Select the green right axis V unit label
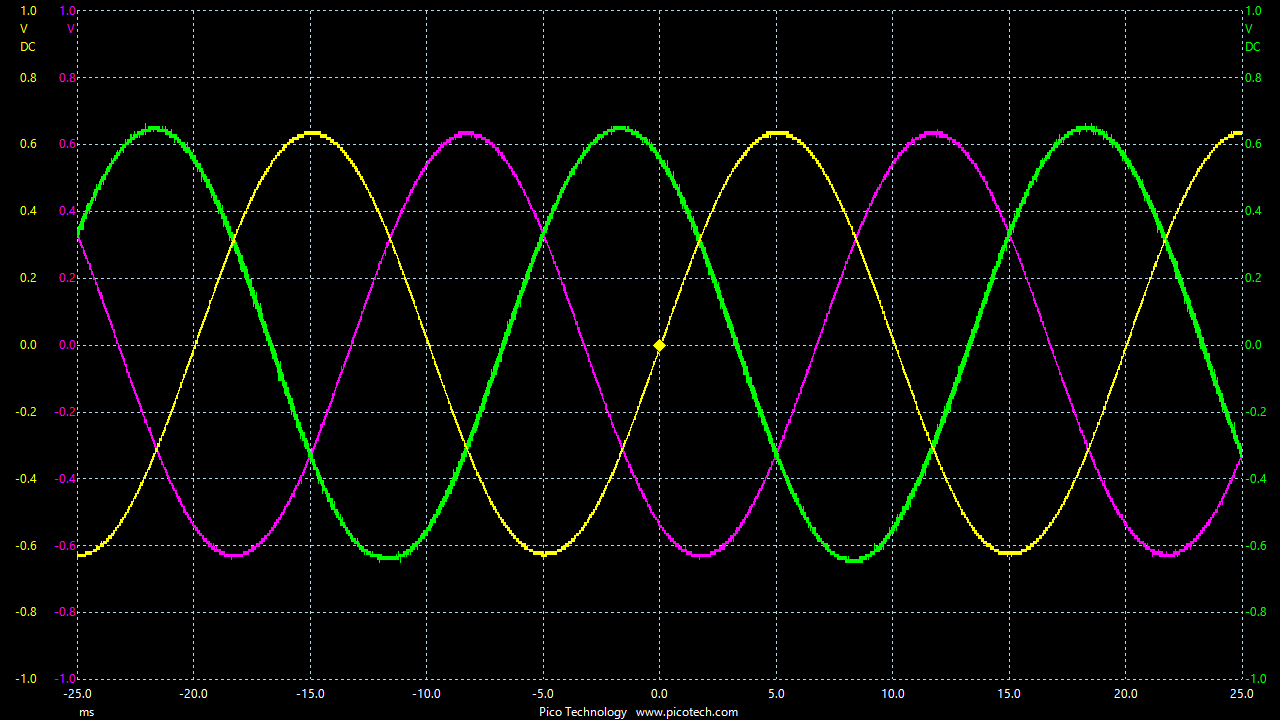Image resolution: width=1280 pixels, height=720 pixels. tap(1247, 28)
